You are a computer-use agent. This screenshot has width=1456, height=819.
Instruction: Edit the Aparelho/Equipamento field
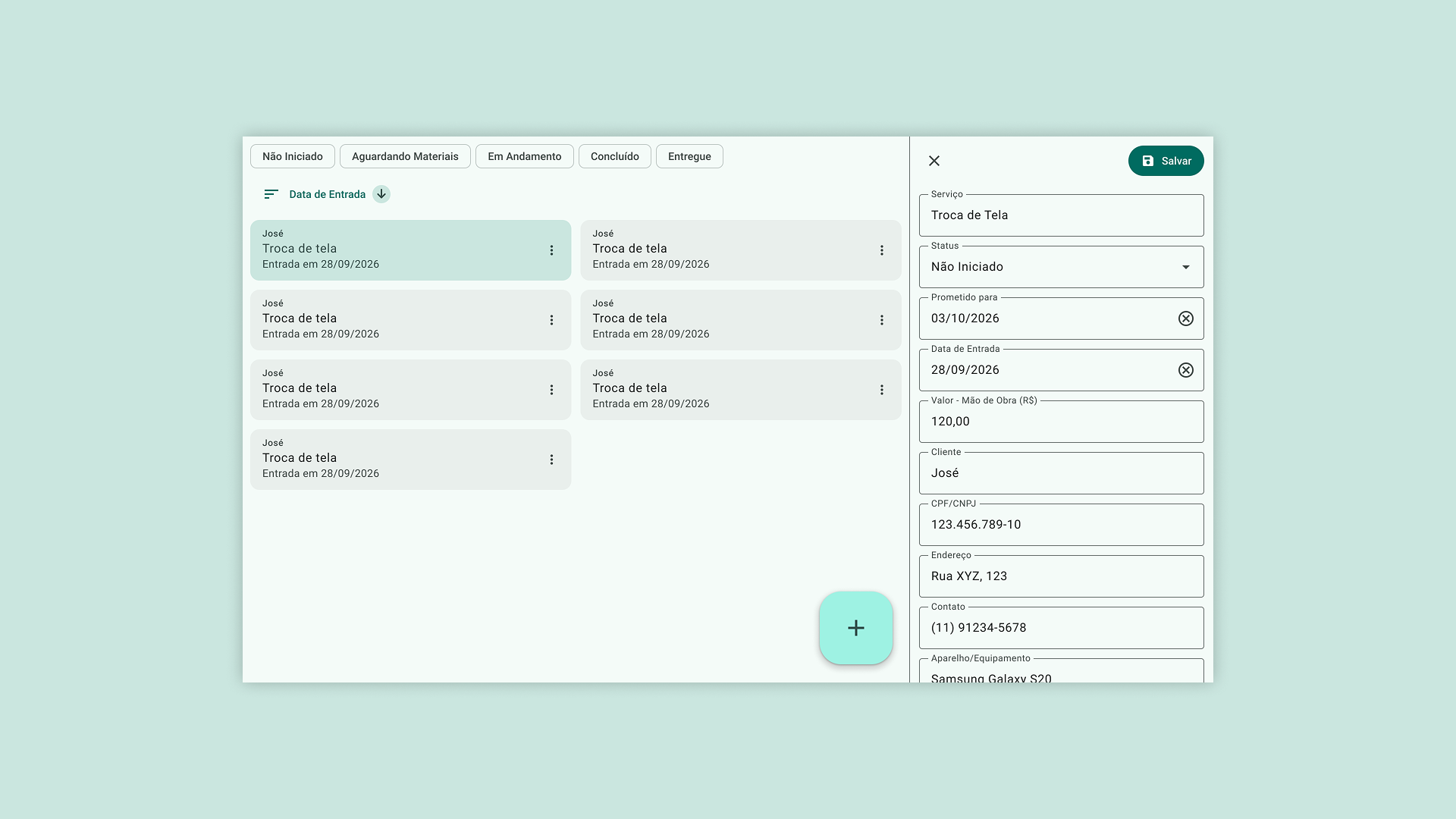pyautogui.click(x=1062, y=671)
